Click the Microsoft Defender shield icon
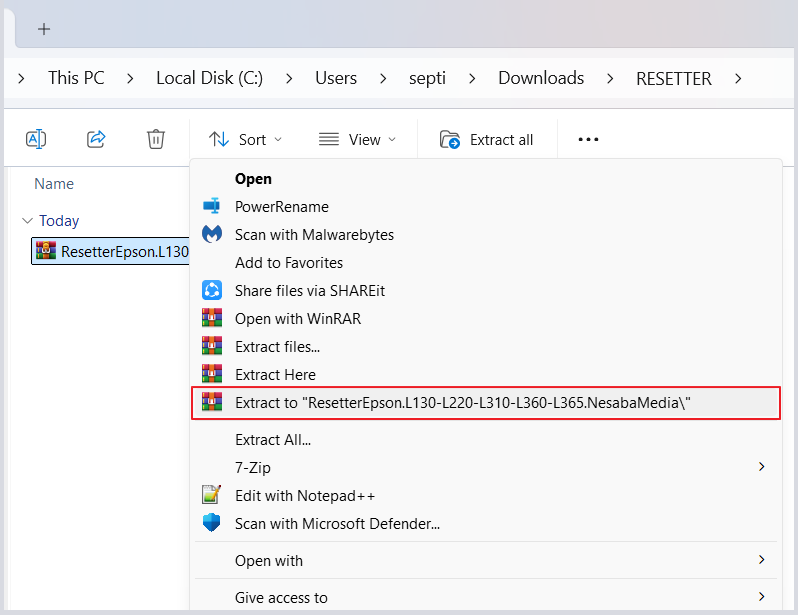Viewport: 798px width, 615px height. 212,523
